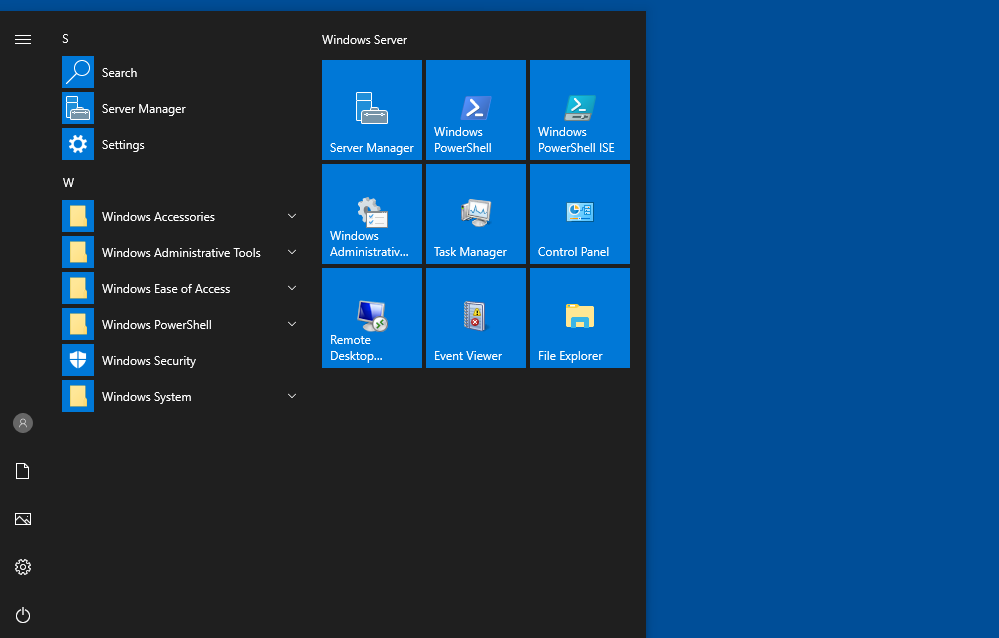Open the Windows Administrative Tools tile
Screen dimensions: 999x638
click(371, 214)
